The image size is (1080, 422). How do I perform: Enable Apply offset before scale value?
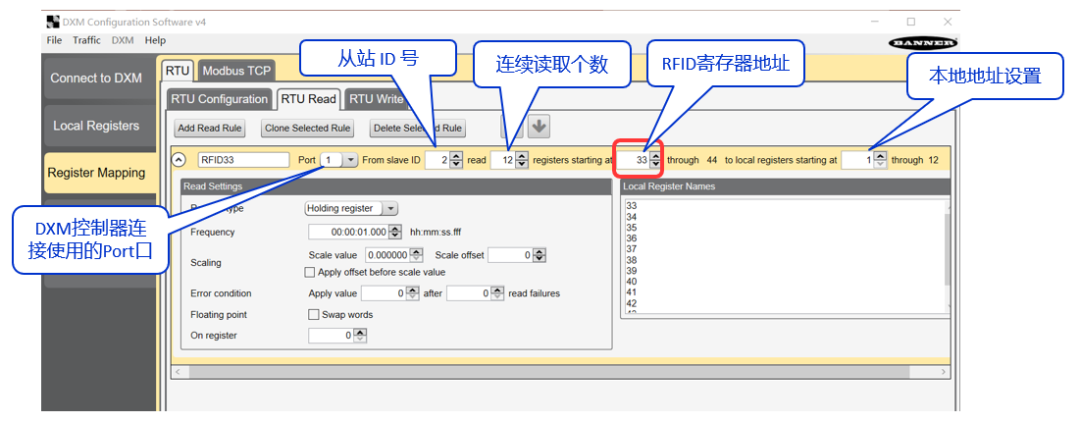point(309,272)
